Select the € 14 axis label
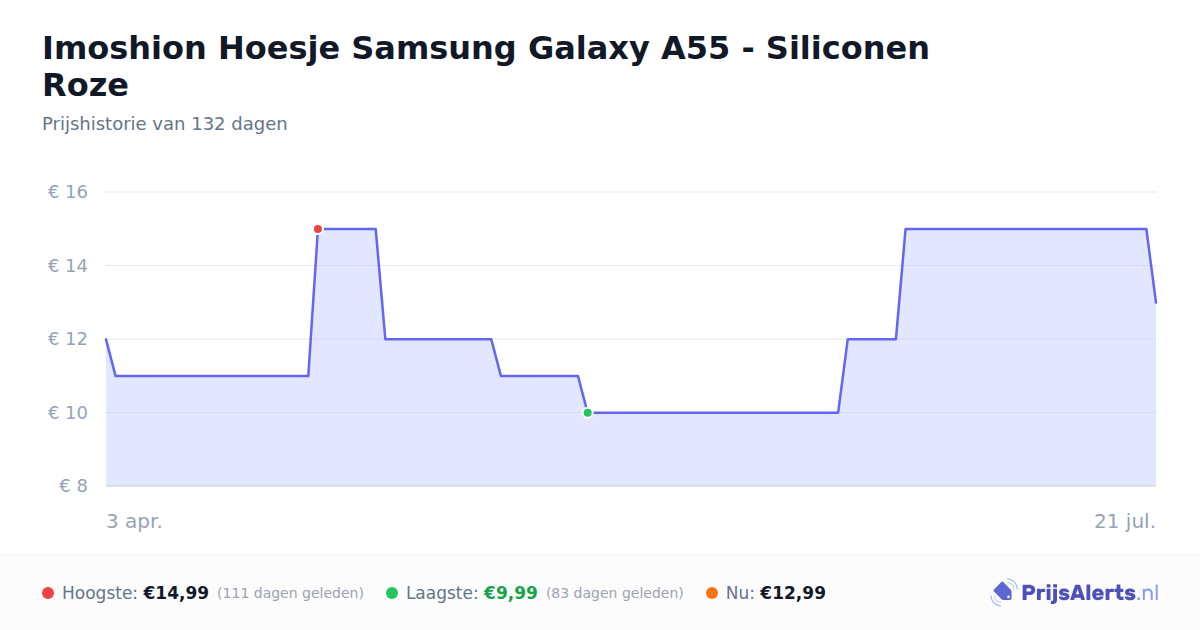The image size is (1200, 630). pos(68,266)
